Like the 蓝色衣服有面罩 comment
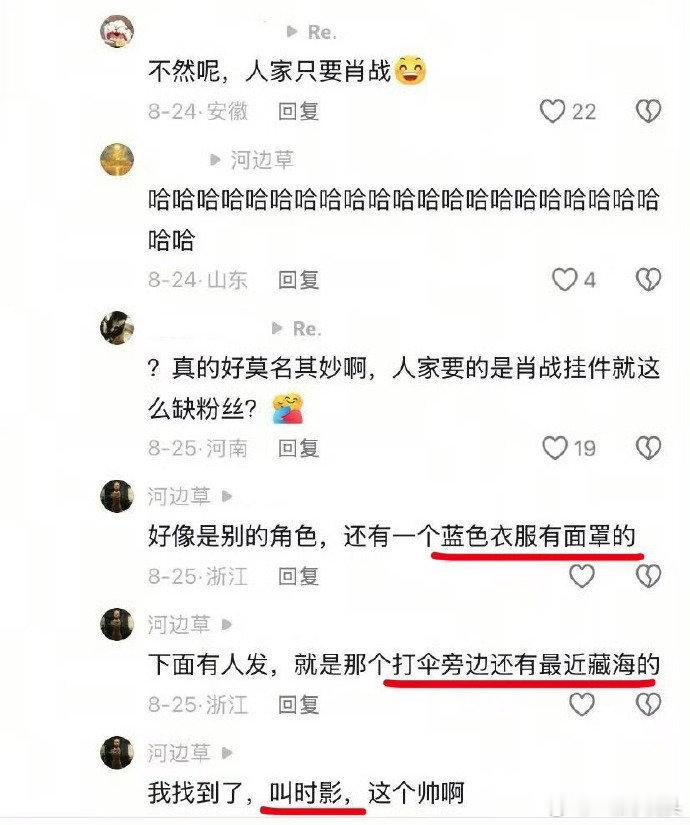Screen dimensions: 690x825 (582, 576)
